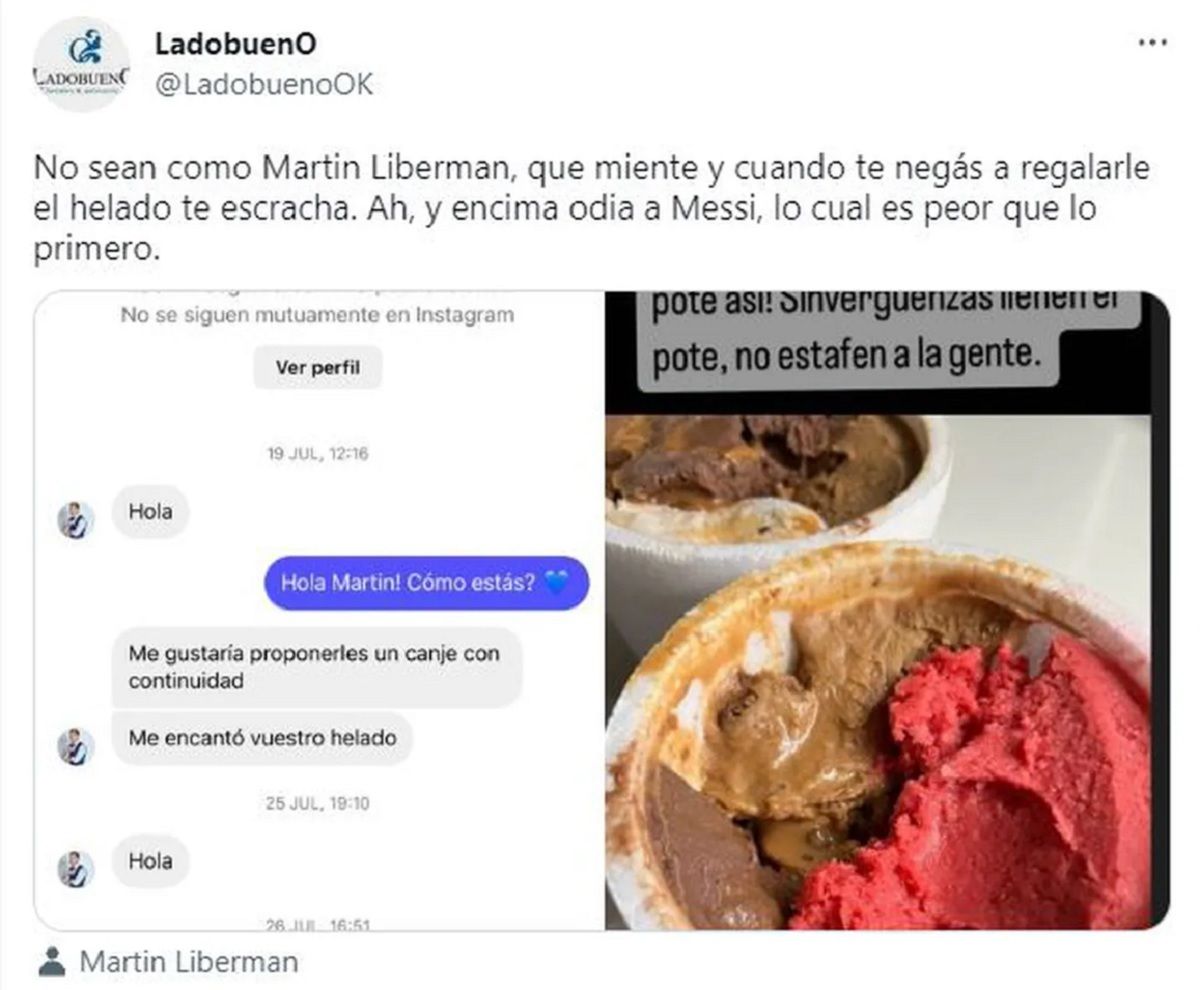
Task: Click the LadobuenO profile avatar
Action: pyautogui.click(x=81, y=64)
